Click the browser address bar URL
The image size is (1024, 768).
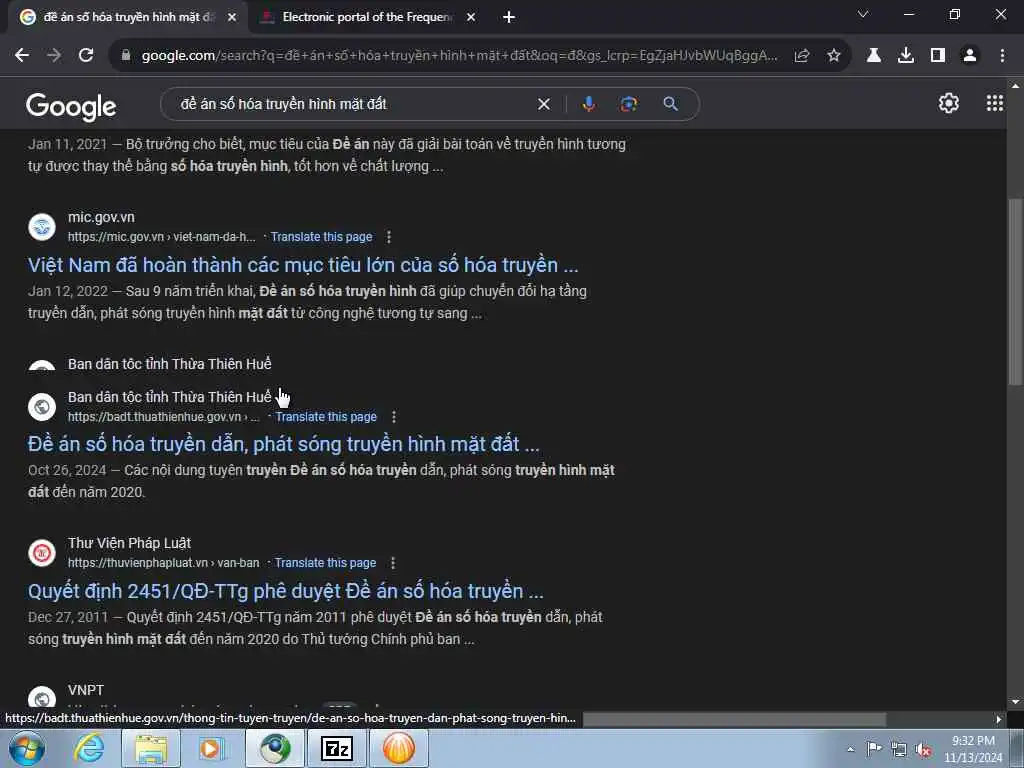(459, 56)
